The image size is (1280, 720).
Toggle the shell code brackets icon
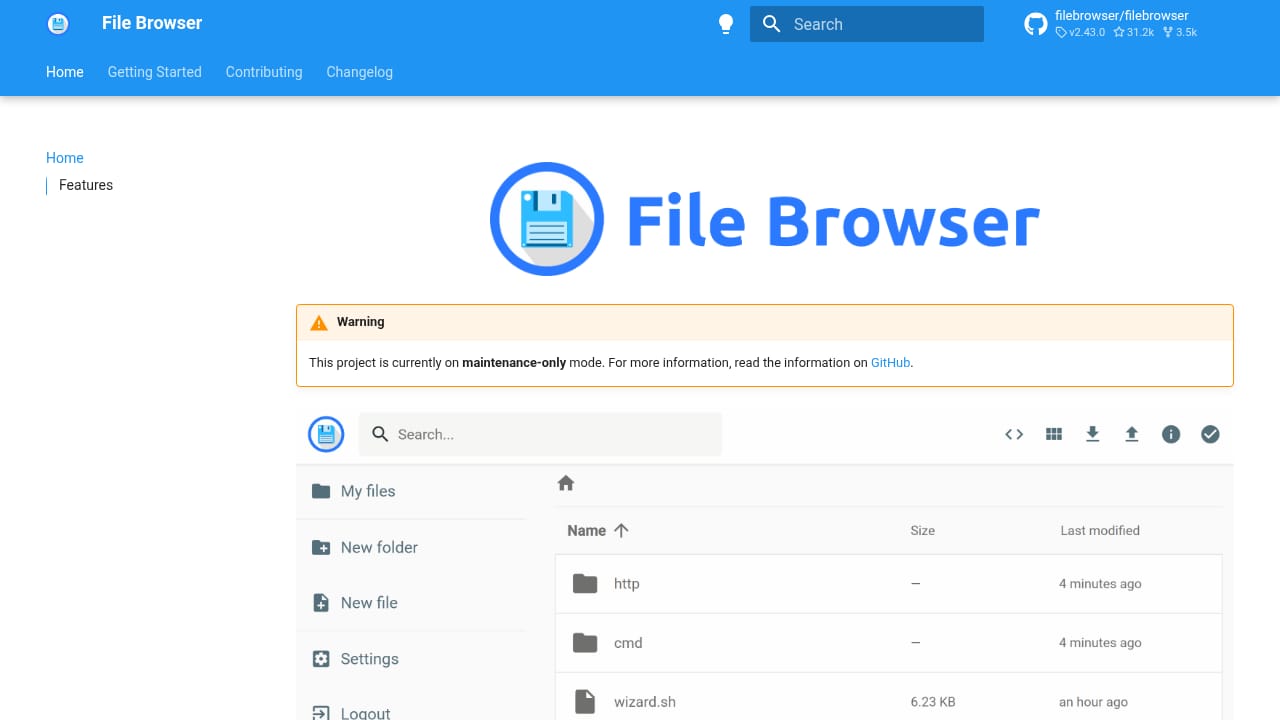coord(1014,434)
